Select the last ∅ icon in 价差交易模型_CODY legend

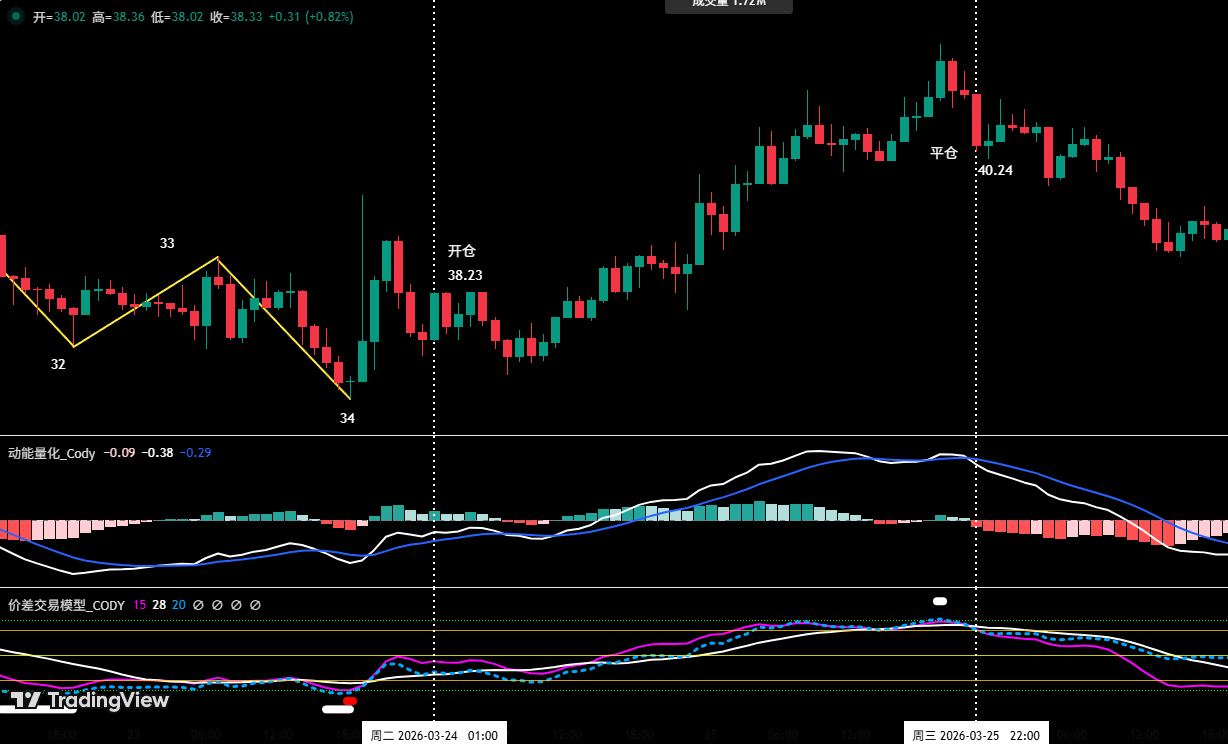[255, 605]
